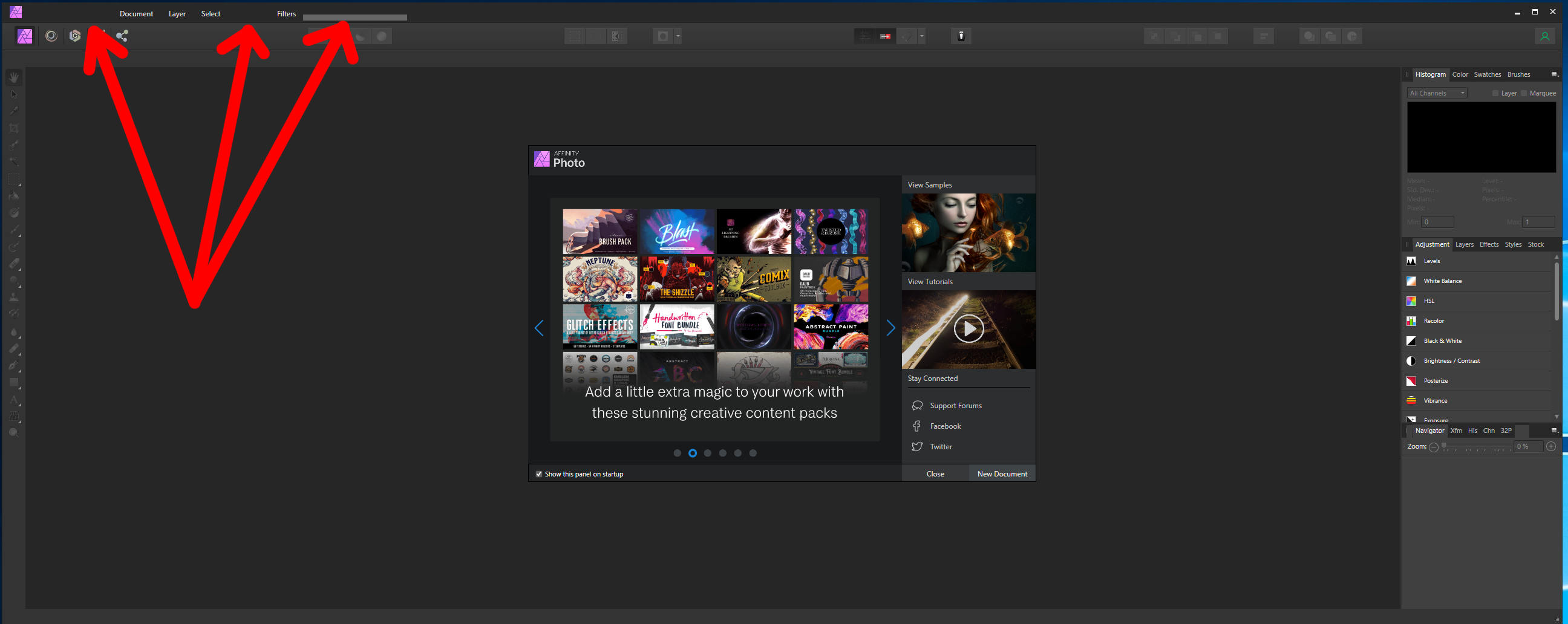Screen dimensions: 1568x624
Task: Enable the Layer checkbox in Histogram
Action: pyautogui.click(x=1495, y=93)
